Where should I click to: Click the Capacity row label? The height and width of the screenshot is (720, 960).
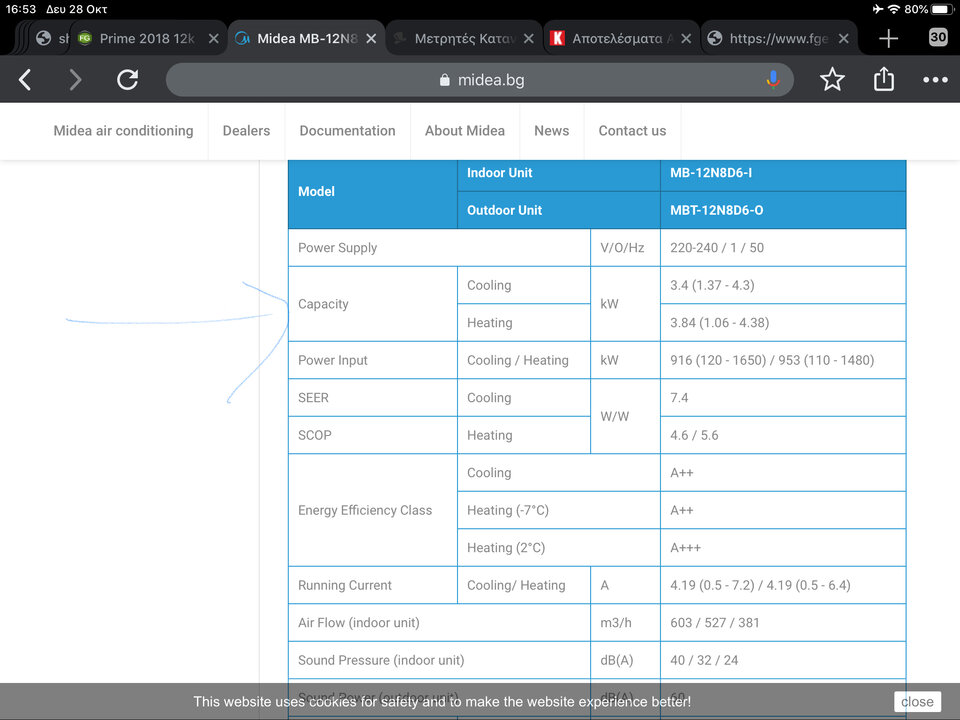pyautogui.click(x=323, y=304)
